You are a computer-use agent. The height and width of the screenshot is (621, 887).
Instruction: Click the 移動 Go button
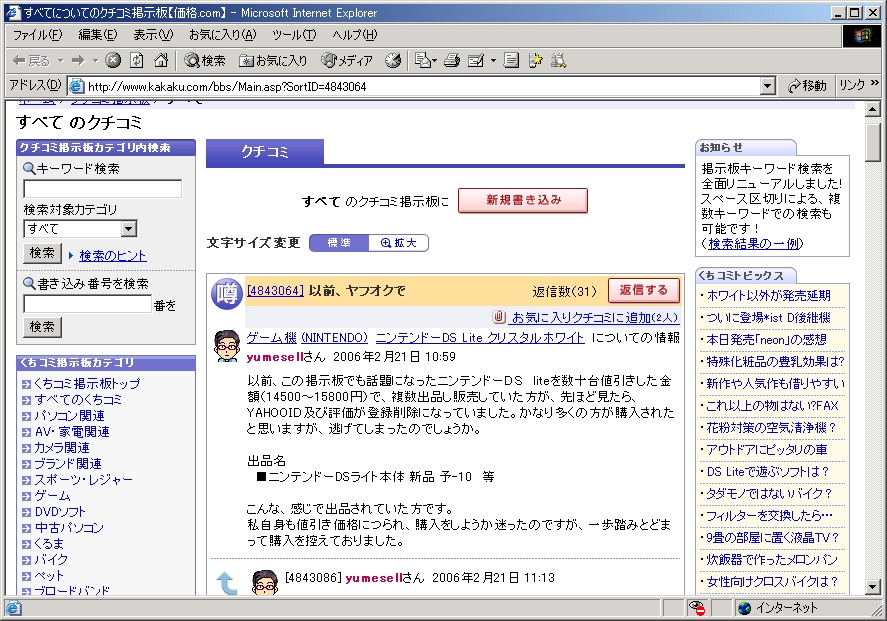point(807,86)
